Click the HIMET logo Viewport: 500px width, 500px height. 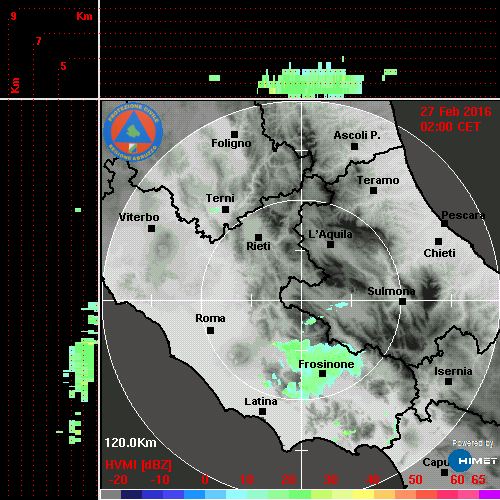[x=472, y=461]
